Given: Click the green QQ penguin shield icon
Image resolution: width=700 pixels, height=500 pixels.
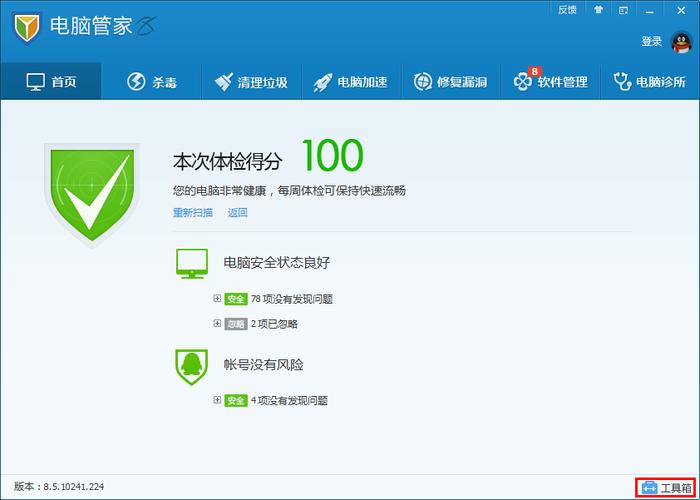Looking at the screenshot, I should point(192,367).
